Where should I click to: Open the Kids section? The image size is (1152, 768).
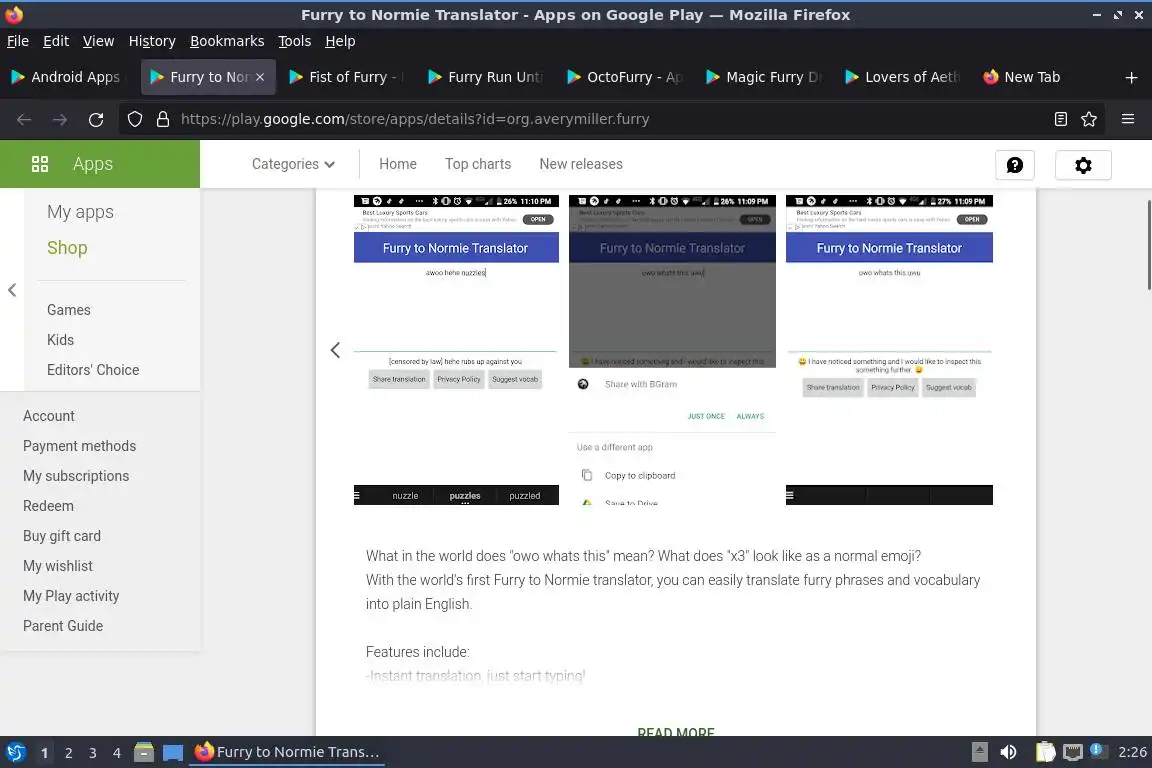[60, 340]
